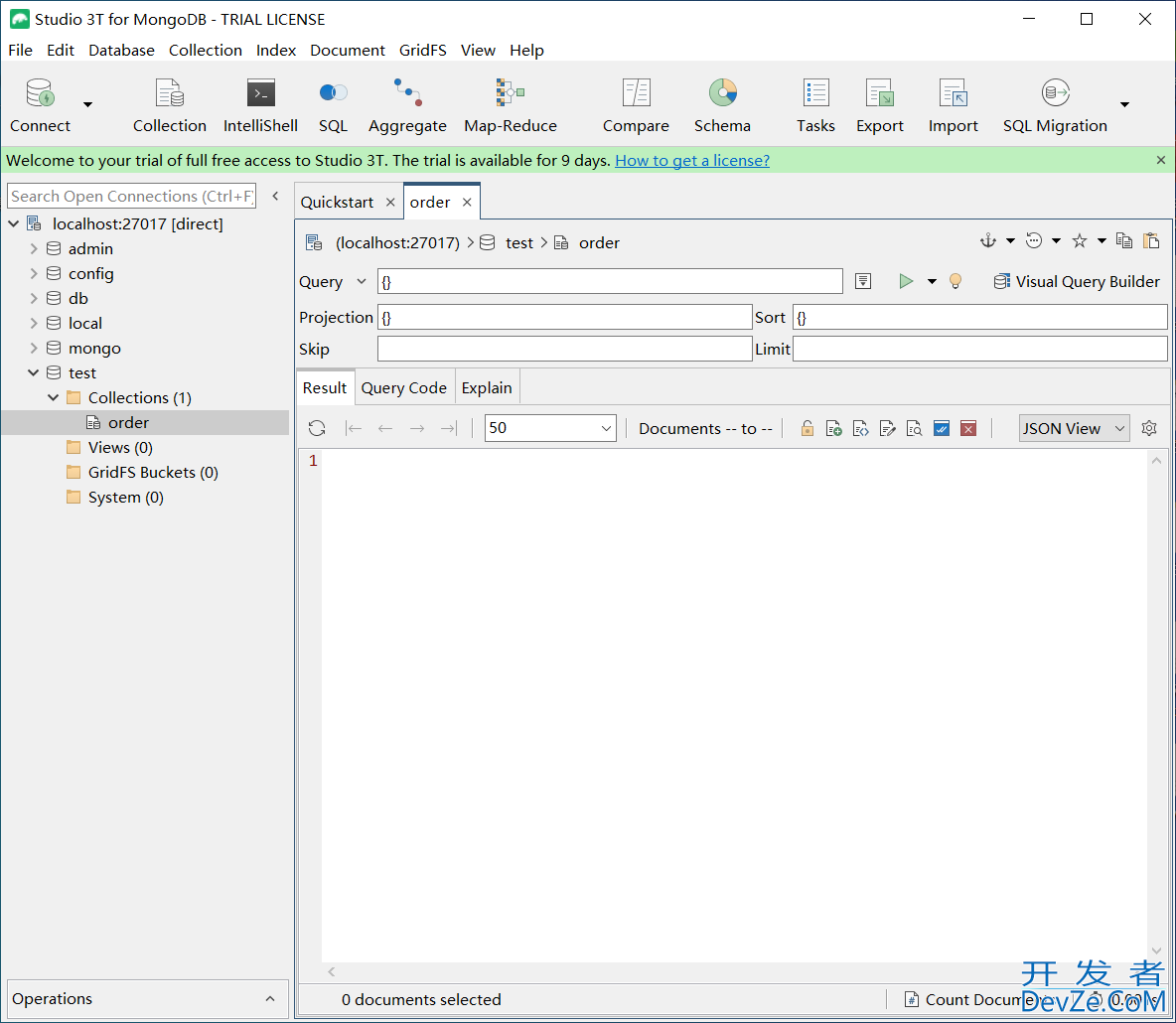Open the run button dropdown arrow
The height and width of the screenshot is (1023, 1176).
(x=932, y=281)
